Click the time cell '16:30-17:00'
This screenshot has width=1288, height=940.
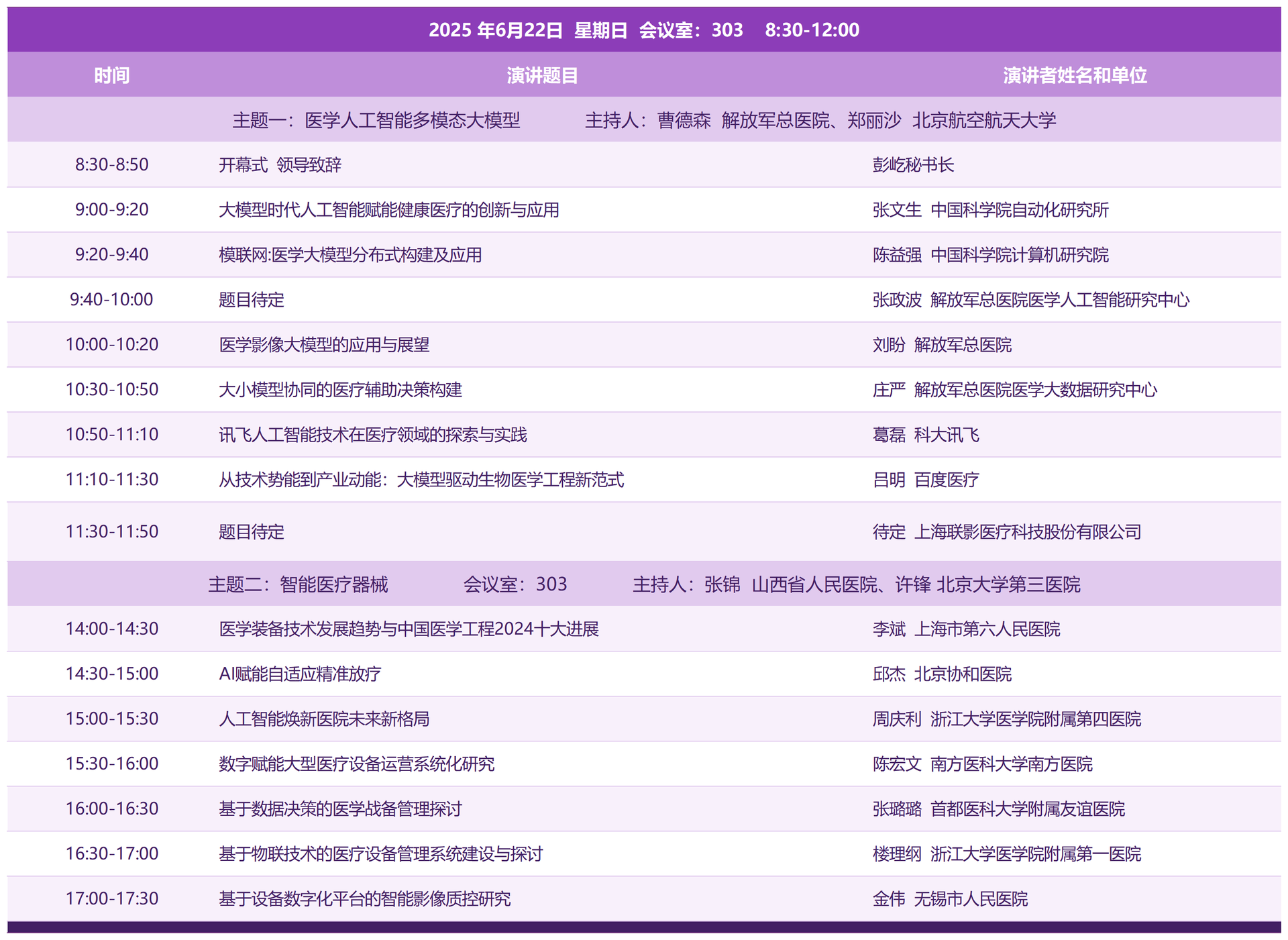point(111,854)
